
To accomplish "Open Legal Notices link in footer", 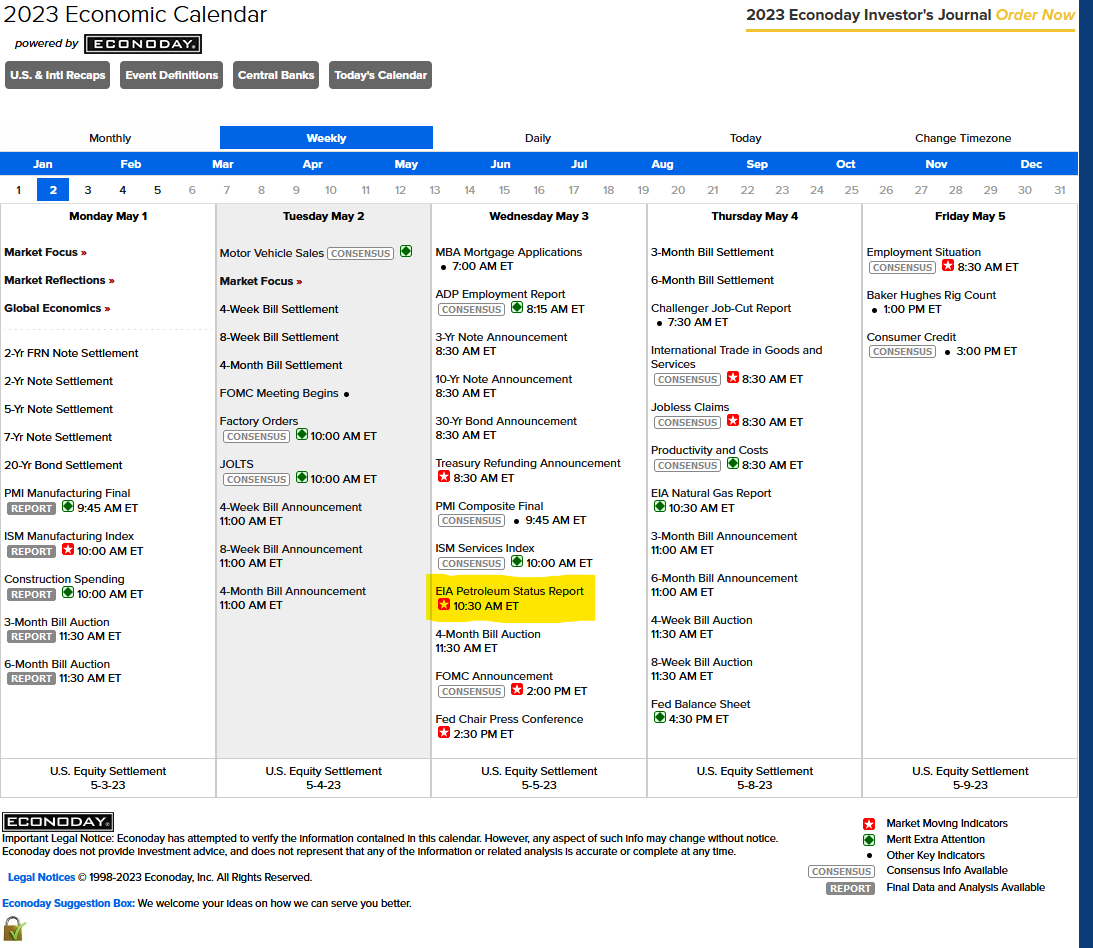I will click(x=41, y=877).
